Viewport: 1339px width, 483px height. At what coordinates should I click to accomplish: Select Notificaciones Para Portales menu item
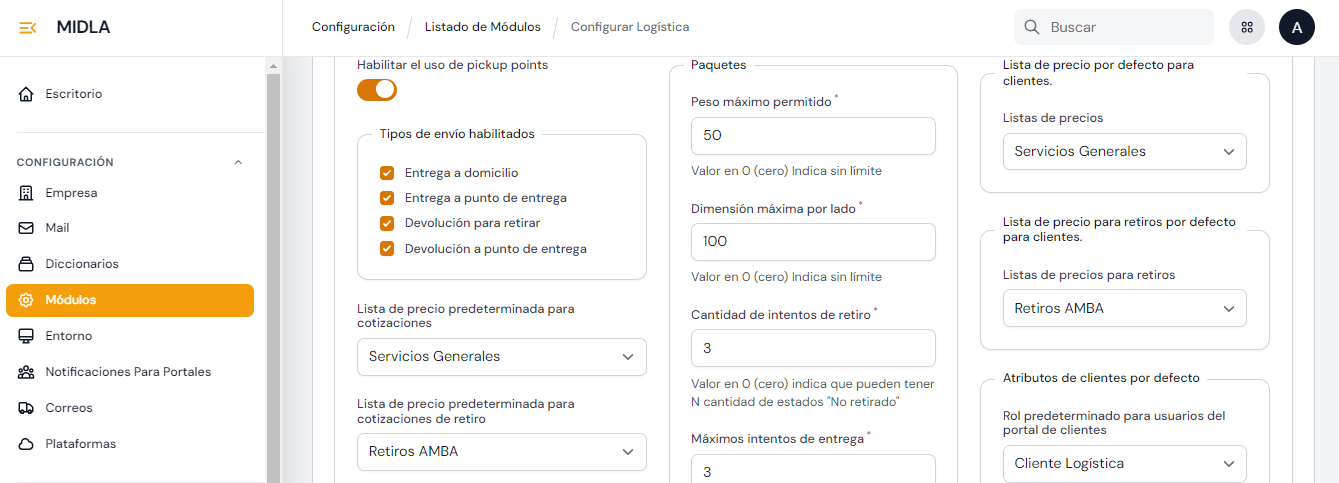point(128,372)
